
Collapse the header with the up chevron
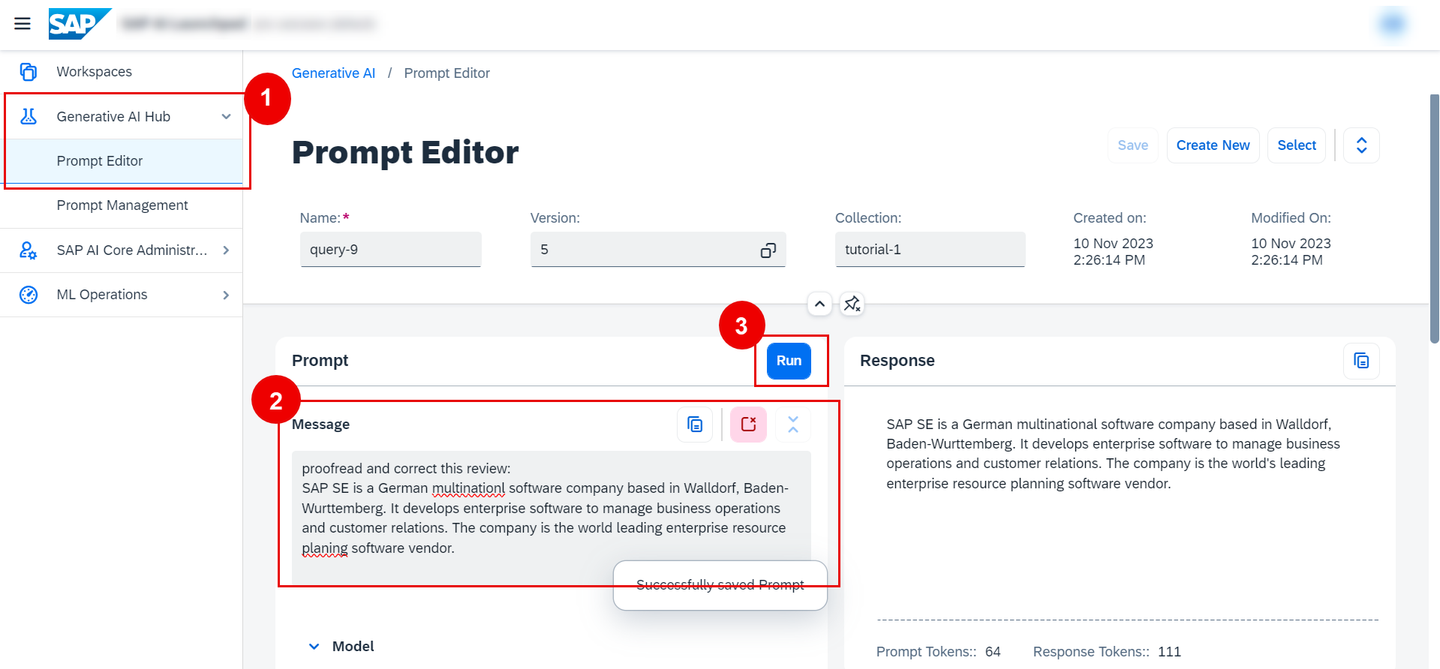click(819, 304)
